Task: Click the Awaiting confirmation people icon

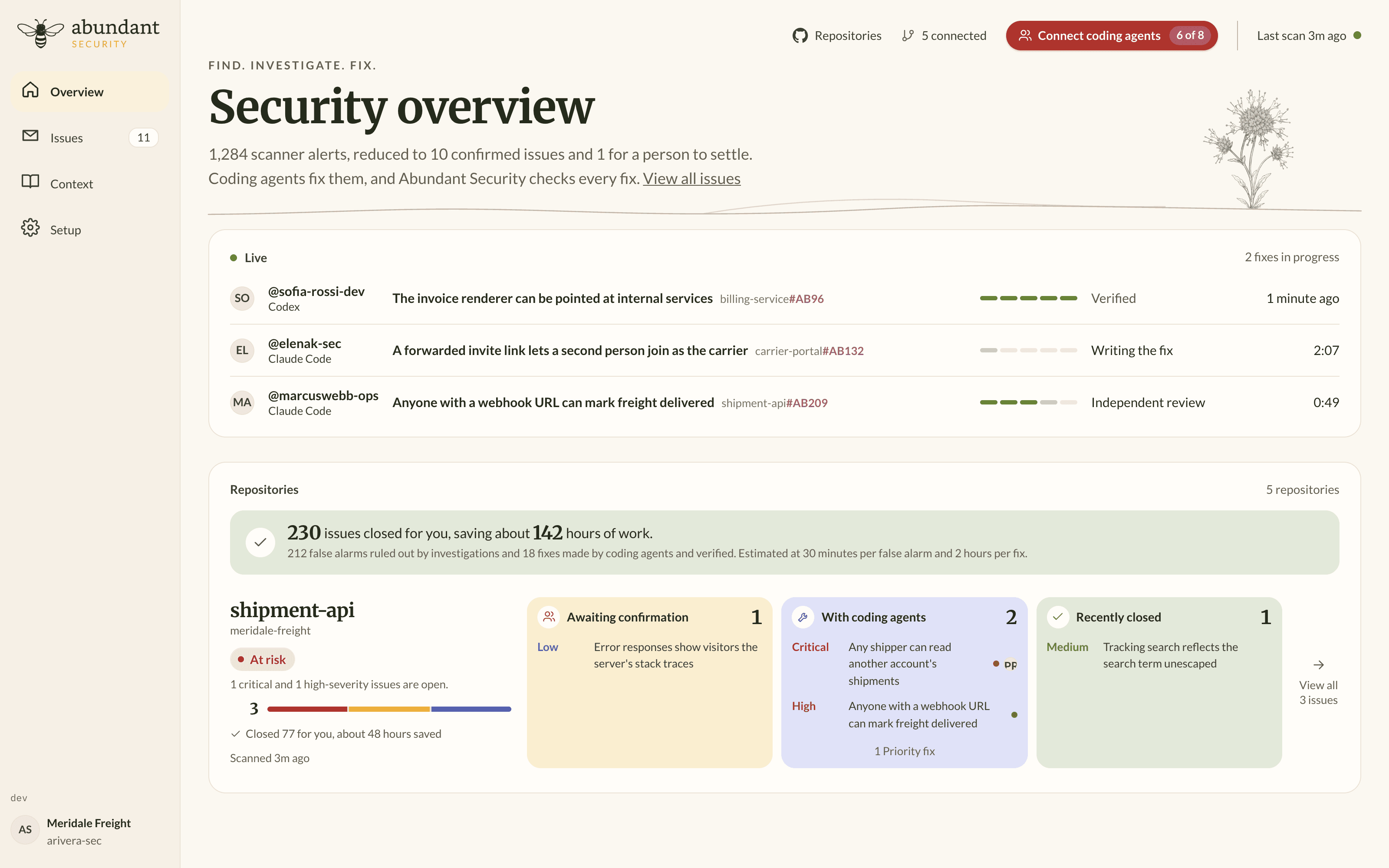Action: click(549, 617)
